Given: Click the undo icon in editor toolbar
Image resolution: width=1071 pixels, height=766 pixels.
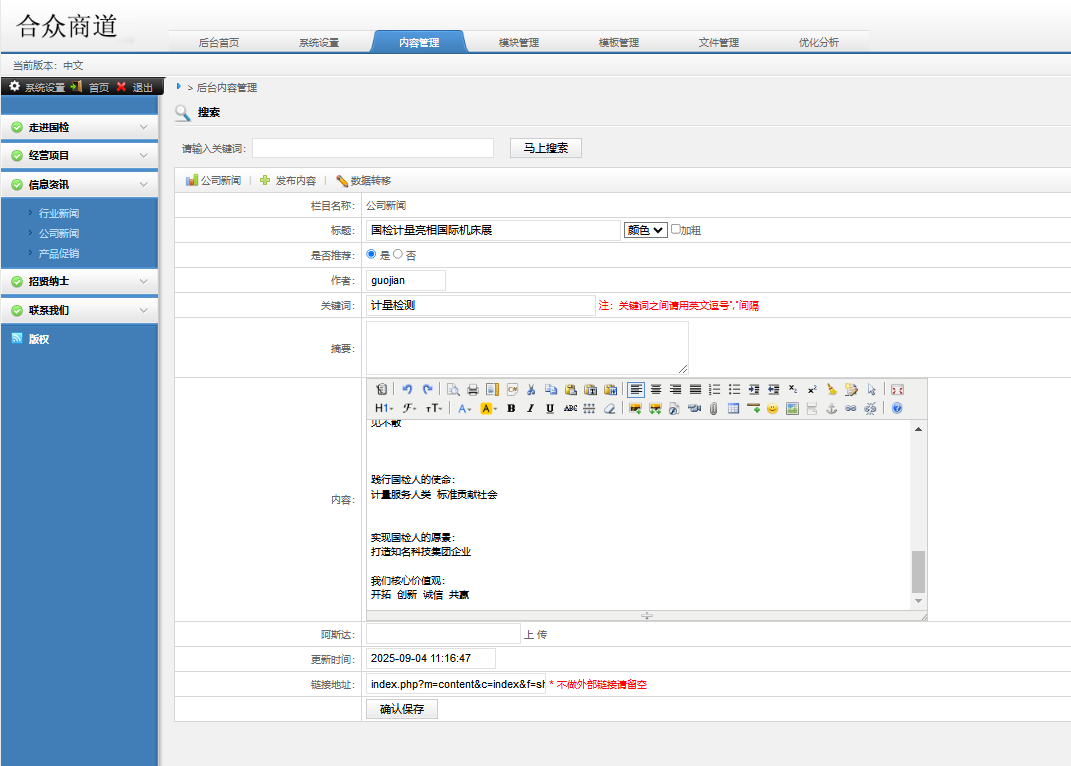Looking at the screenshot, I should click(x=407, y=389).
